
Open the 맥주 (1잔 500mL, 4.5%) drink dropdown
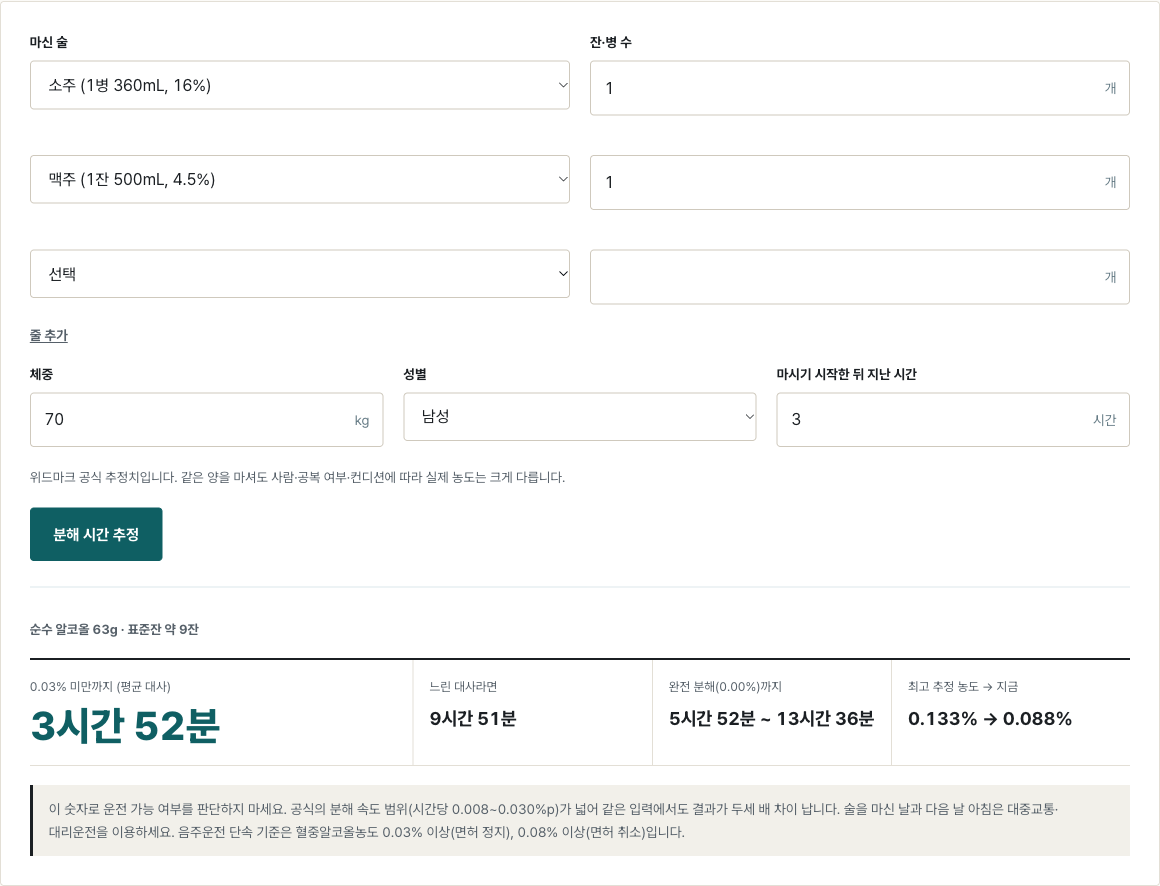point(300,179)
